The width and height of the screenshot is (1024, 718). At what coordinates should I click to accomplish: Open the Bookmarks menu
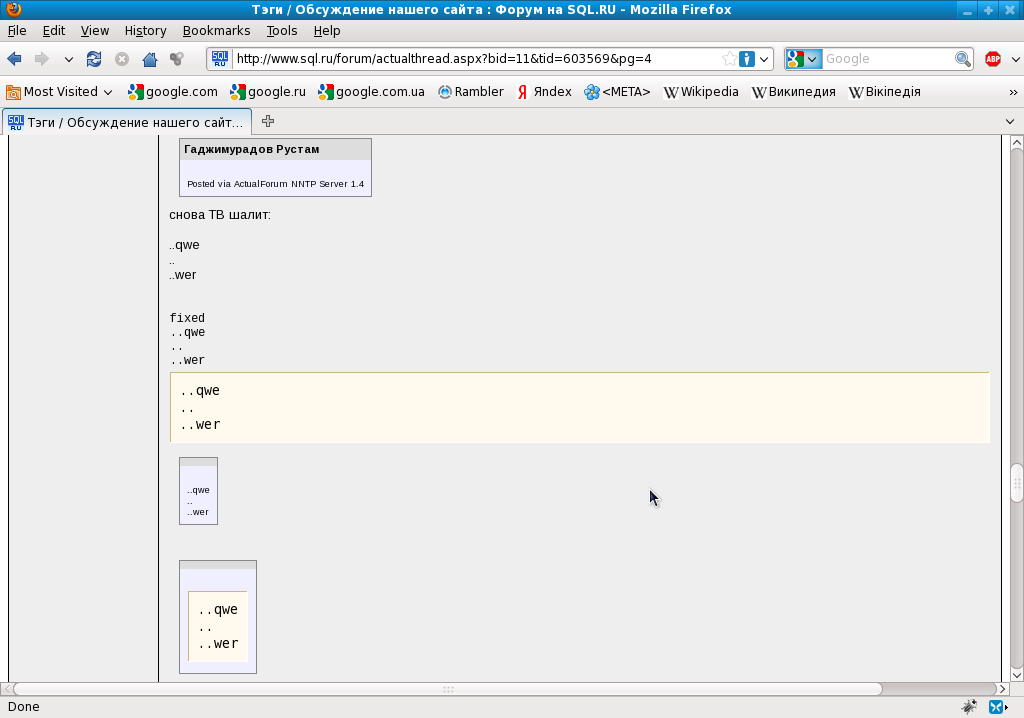pos(216,31)
